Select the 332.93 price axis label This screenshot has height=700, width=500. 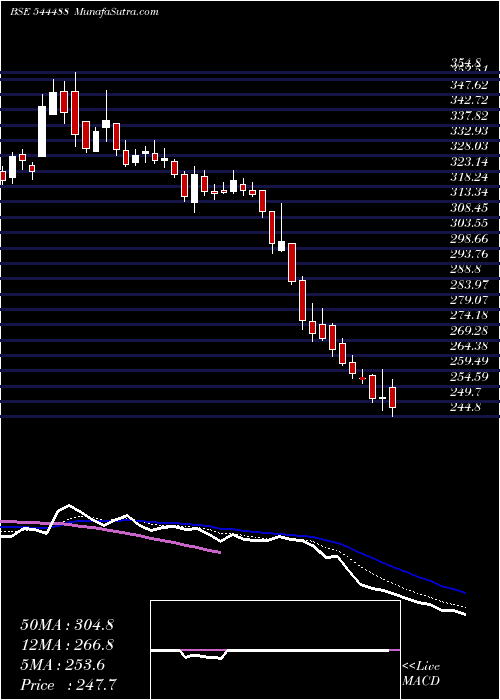coord(469,130)
